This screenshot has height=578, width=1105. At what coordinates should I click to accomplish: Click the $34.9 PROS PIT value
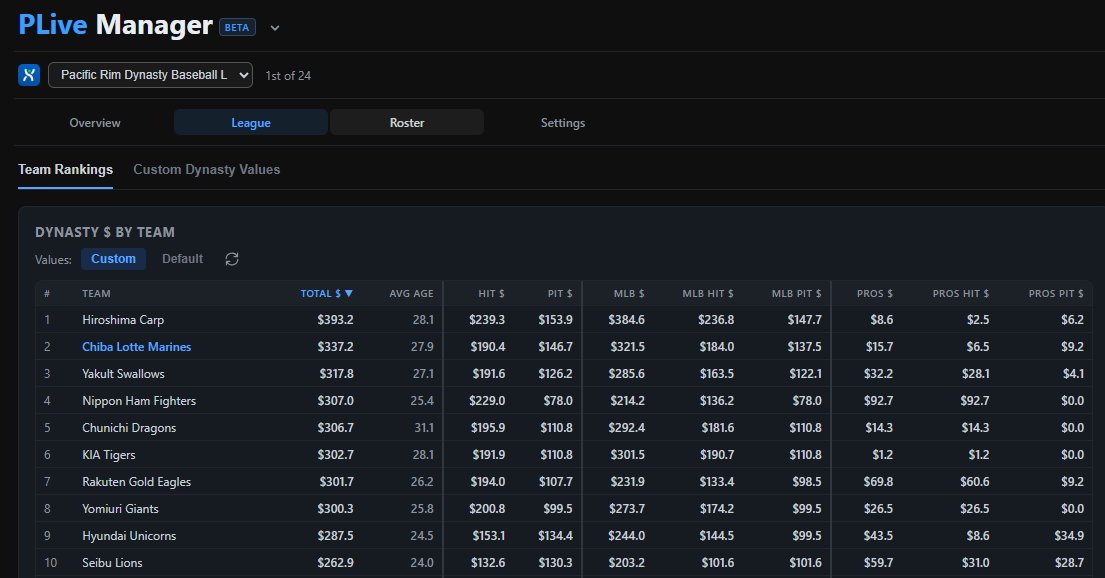[1069, 536]
